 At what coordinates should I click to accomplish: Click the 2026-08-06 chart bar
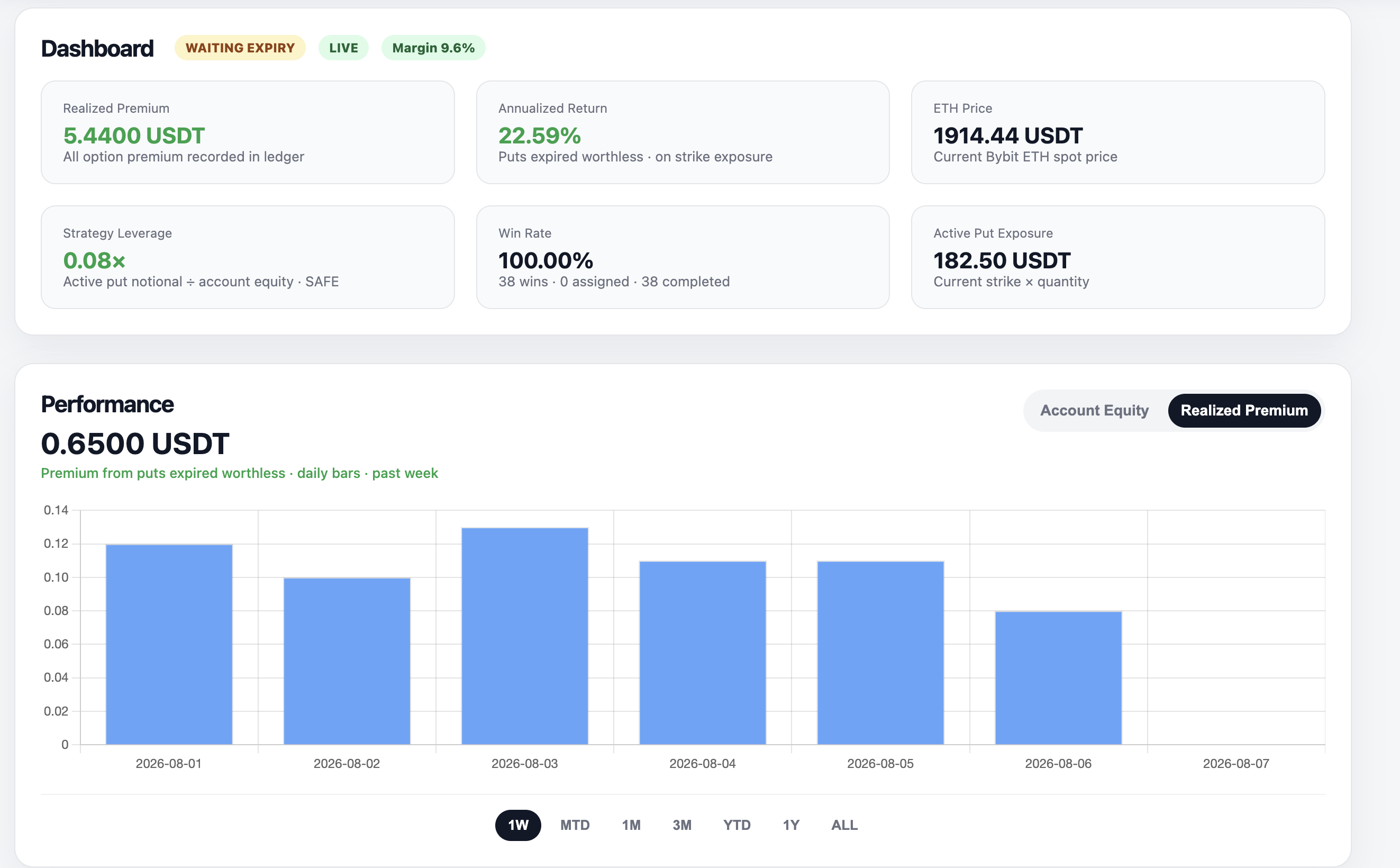click(x=1058, y=678)
